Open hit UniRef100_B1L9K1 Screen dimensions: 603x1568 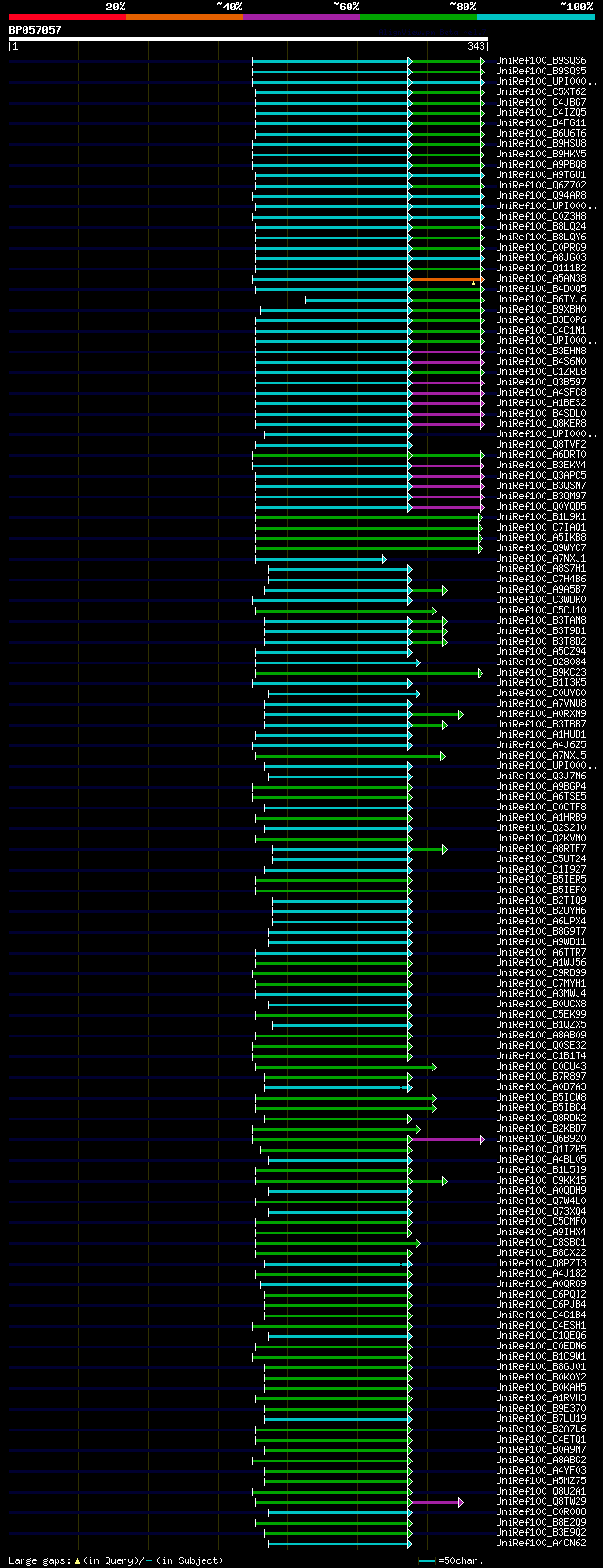point(541,516)
